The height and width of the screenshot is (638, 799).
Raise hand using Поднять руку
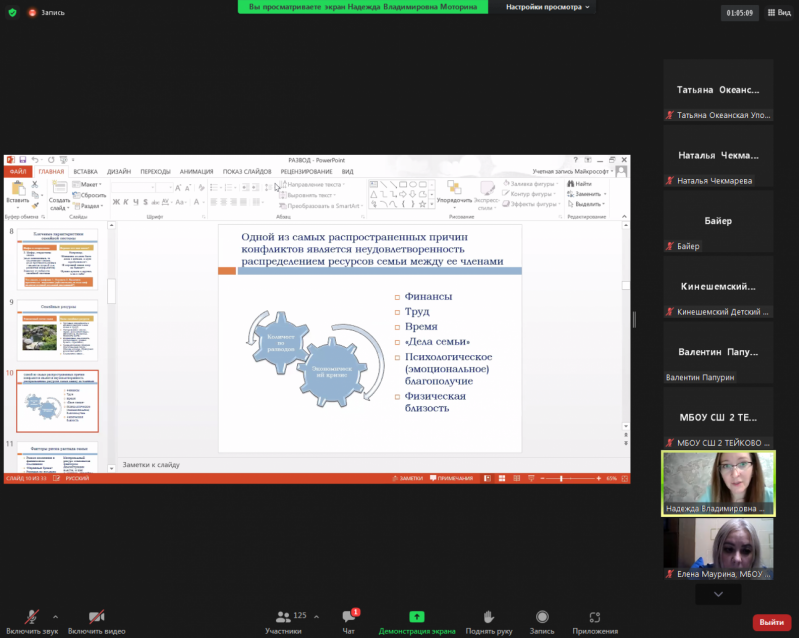(x=488, y=620)
